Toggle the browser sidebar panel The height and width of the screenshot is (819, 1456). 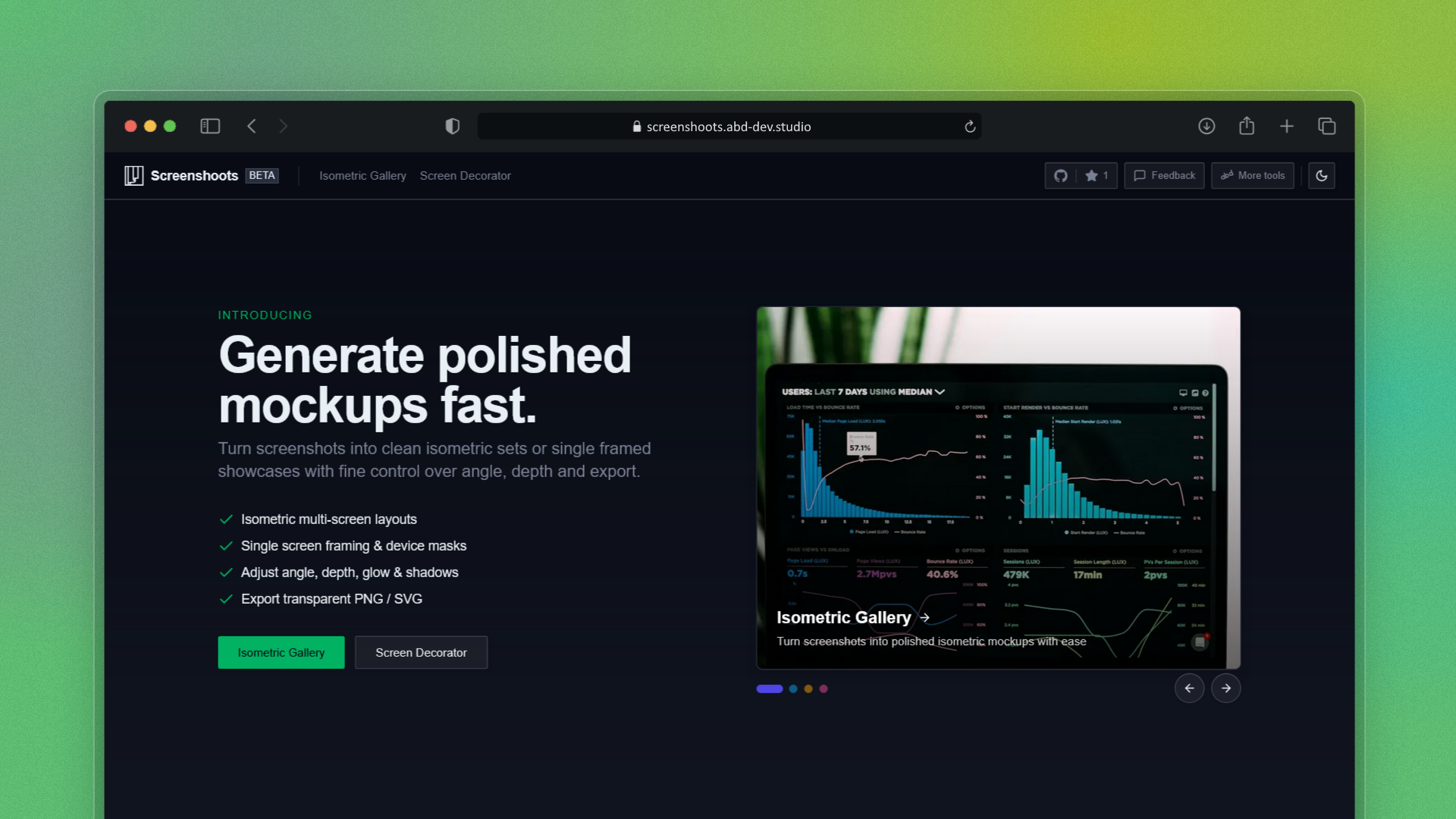210,126
